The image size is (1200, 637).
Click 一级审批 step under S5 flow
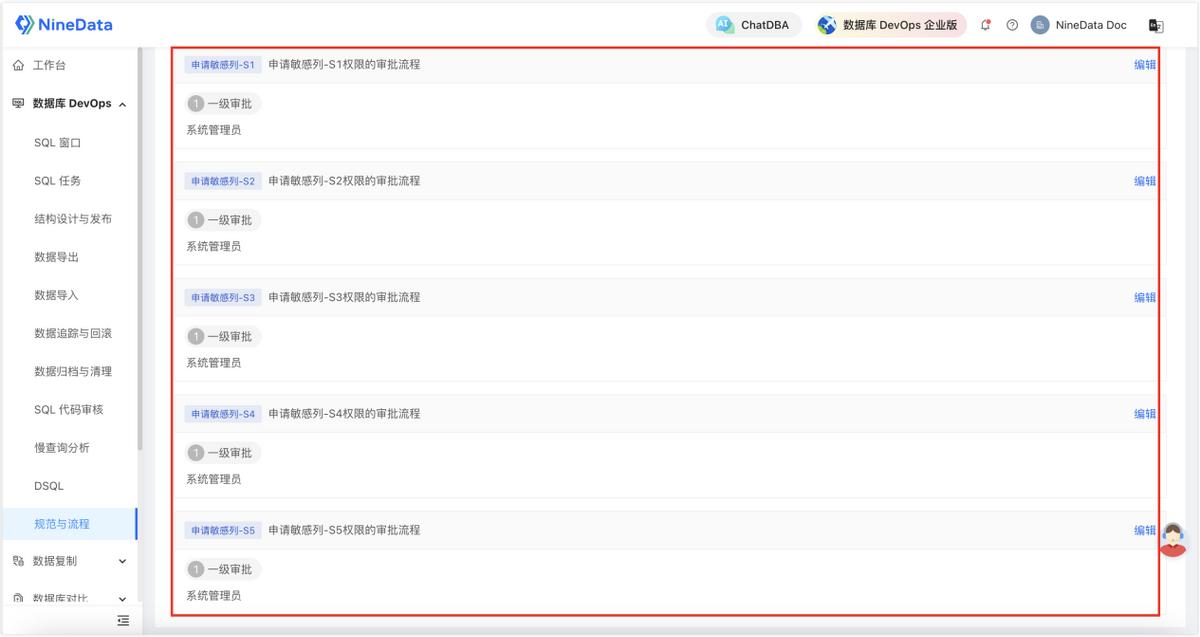pyautogui.click(x=223, y=569)
